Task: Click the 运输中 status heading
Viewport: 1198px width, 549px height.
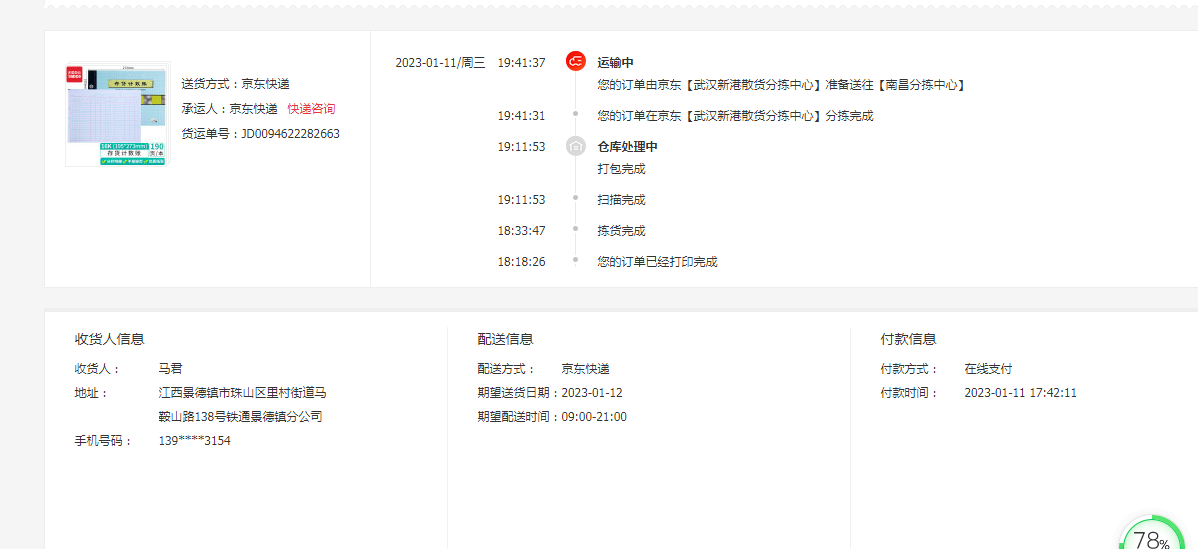Action: [x=616, y=63]
